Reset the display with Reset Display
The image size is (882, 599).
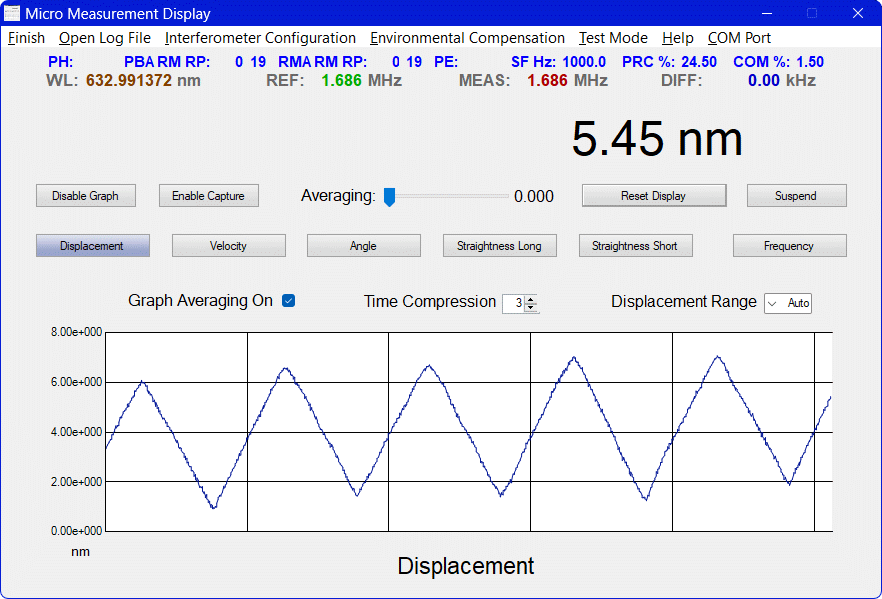point(653,196)
